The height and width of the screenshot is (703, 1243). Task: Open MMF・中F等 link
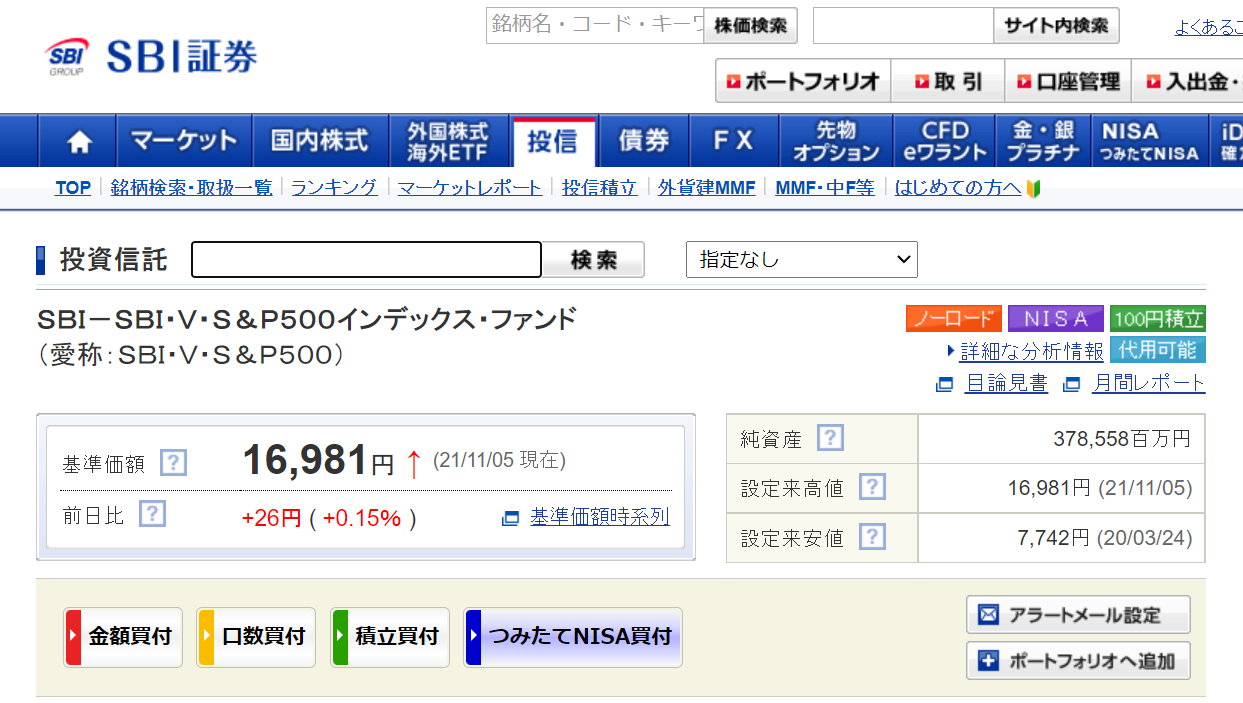click(x=825, y=188)
